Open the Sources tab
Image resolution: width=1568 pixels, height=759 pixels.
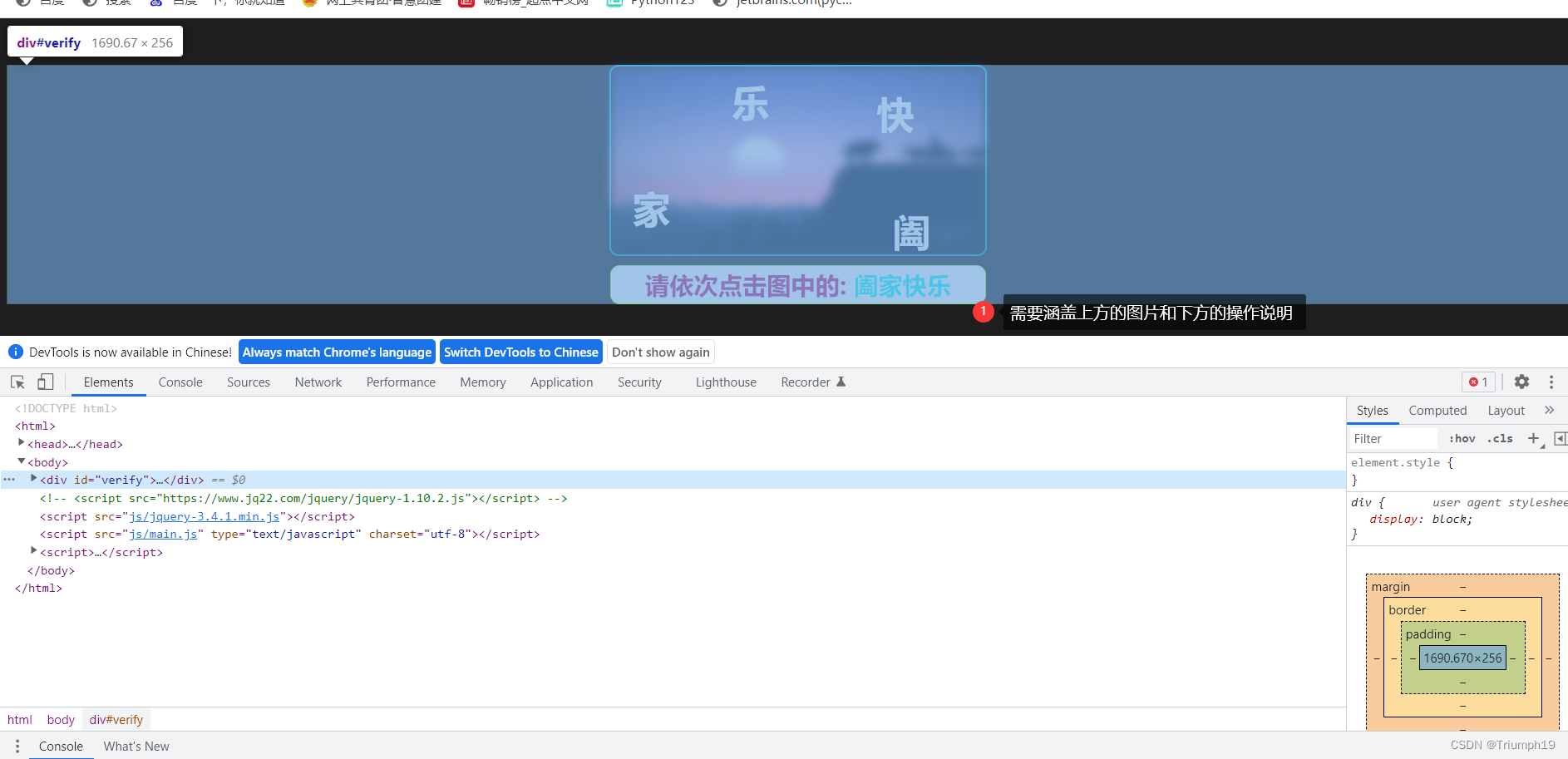tap(248, 382)
